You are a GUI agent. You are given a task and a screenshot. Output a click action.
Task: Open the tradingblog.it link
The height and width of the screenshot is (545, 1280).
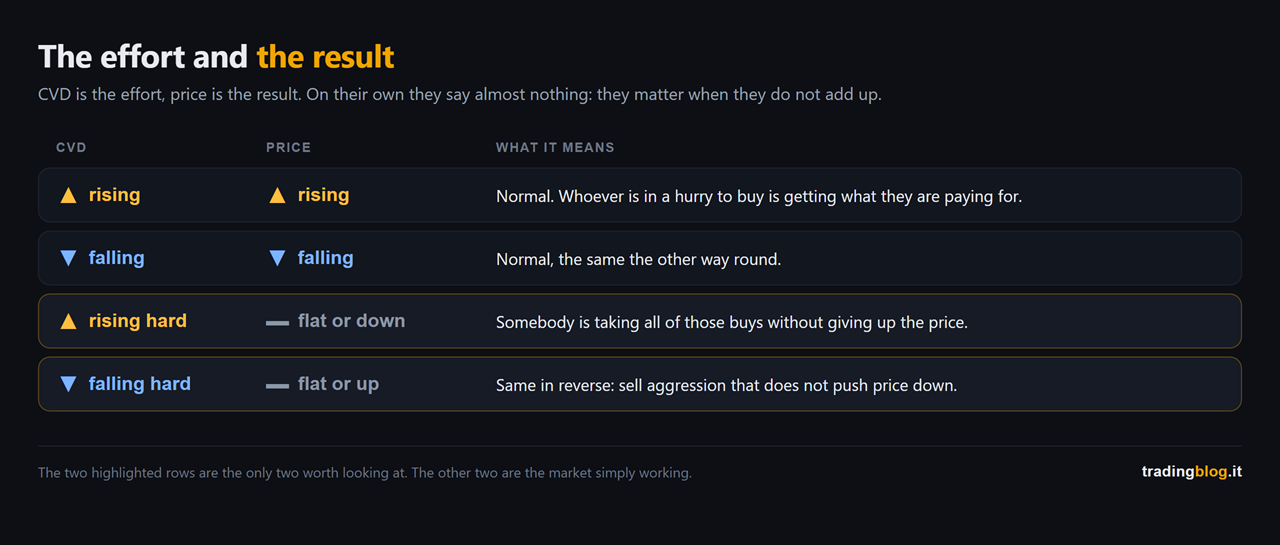coord(1192,471)
